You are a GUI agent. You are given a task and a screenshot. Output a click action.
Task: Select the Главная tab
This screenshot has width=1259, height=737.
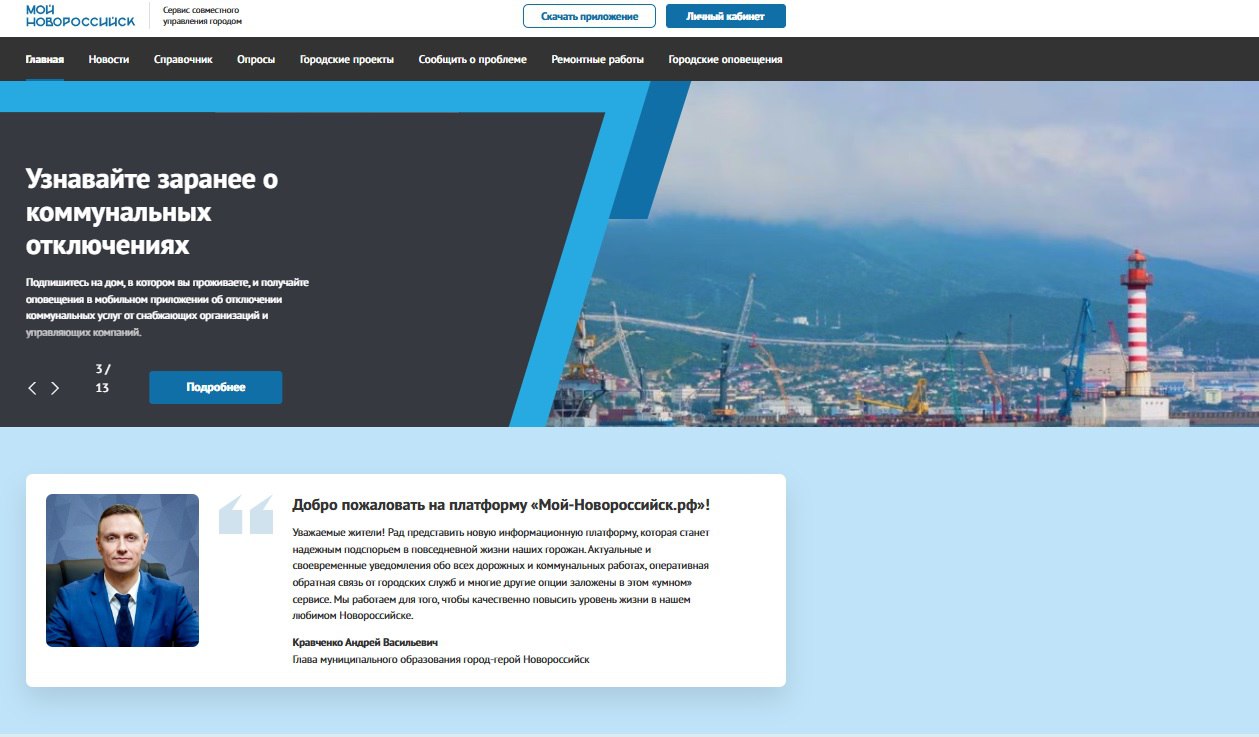[45, 60]
